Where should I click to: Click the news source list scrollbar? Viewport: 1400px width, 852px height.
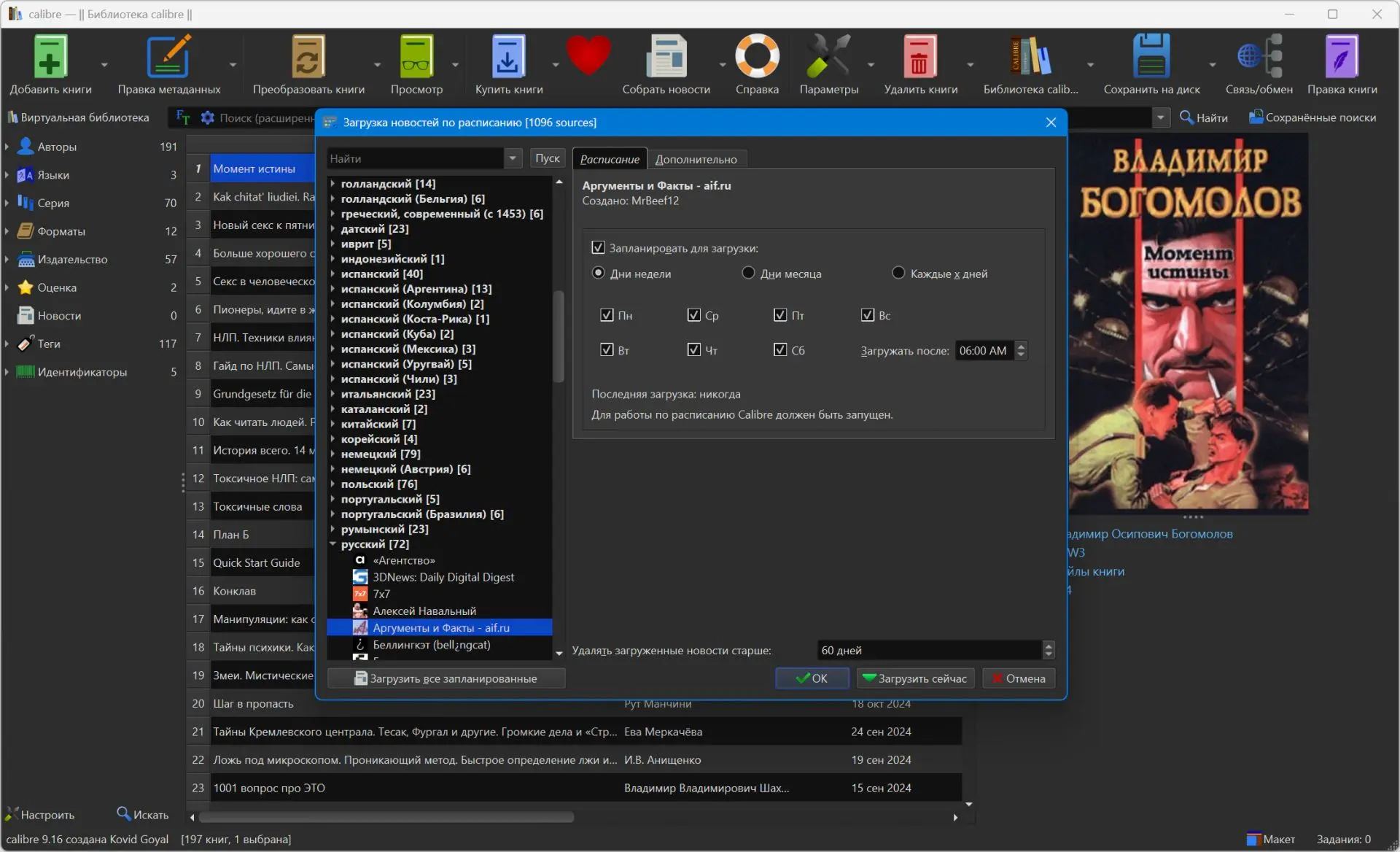(559, 337)
